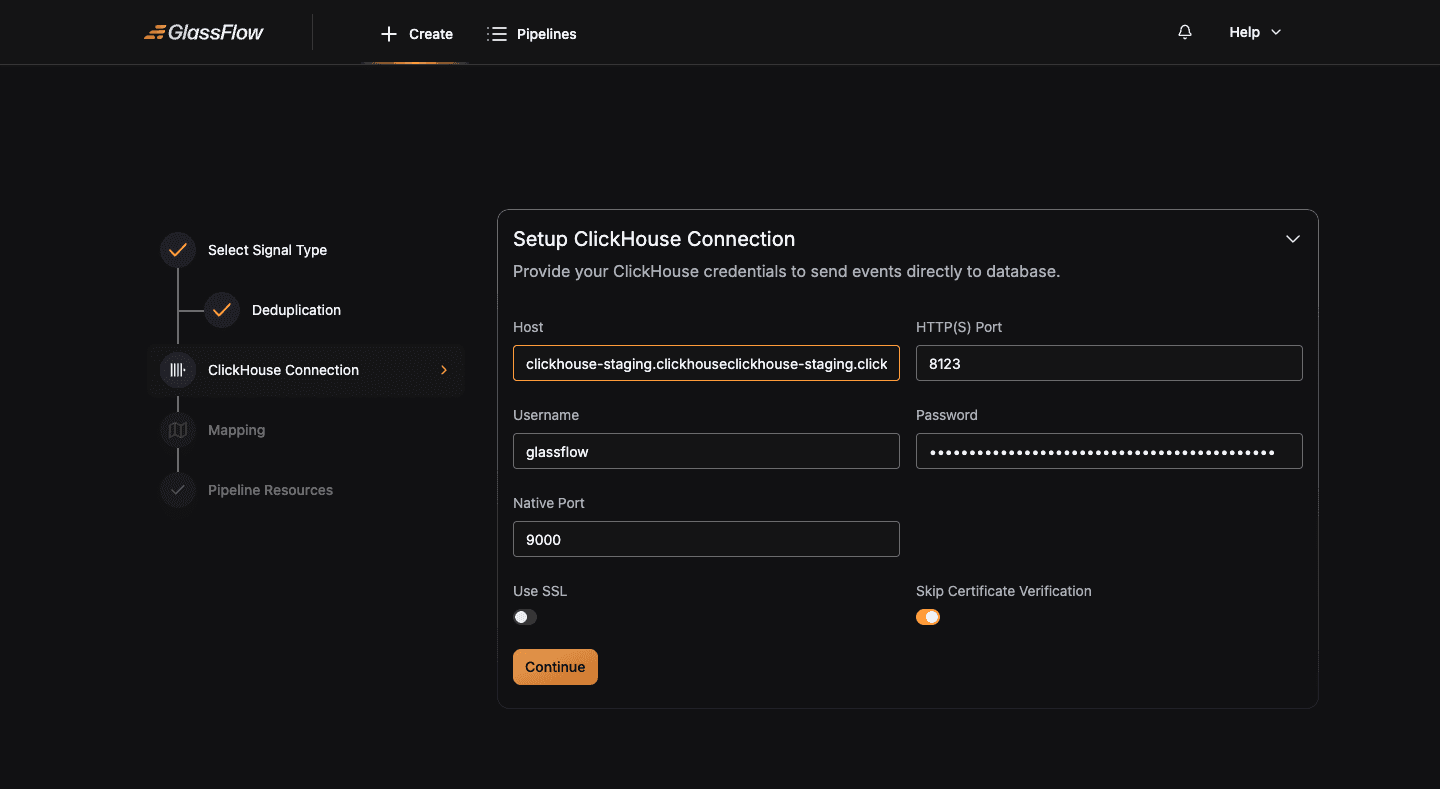1440x789 pixels.
Task: Click the Pipeline Resources step icon
Action: click(178, 490)
